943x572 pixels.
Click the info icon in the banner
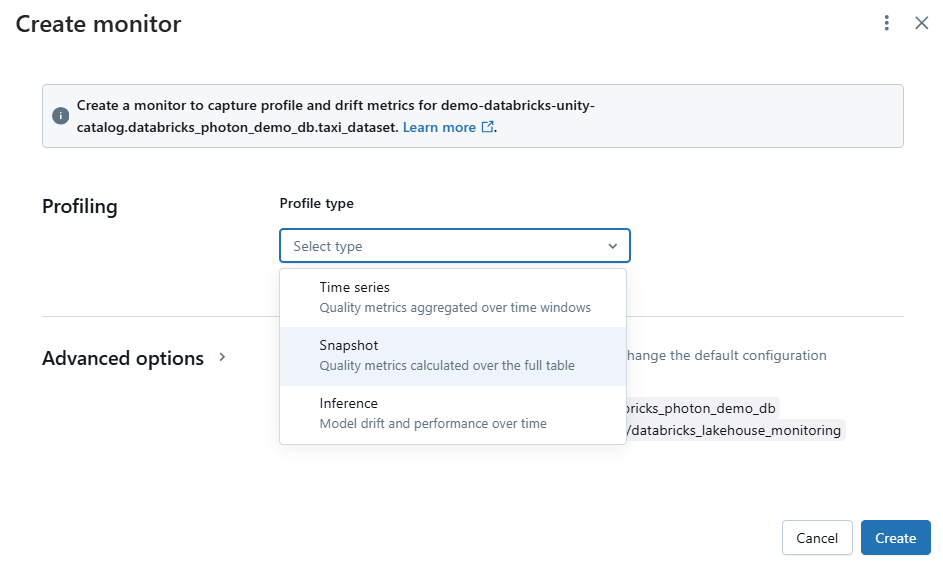[61, 116]
